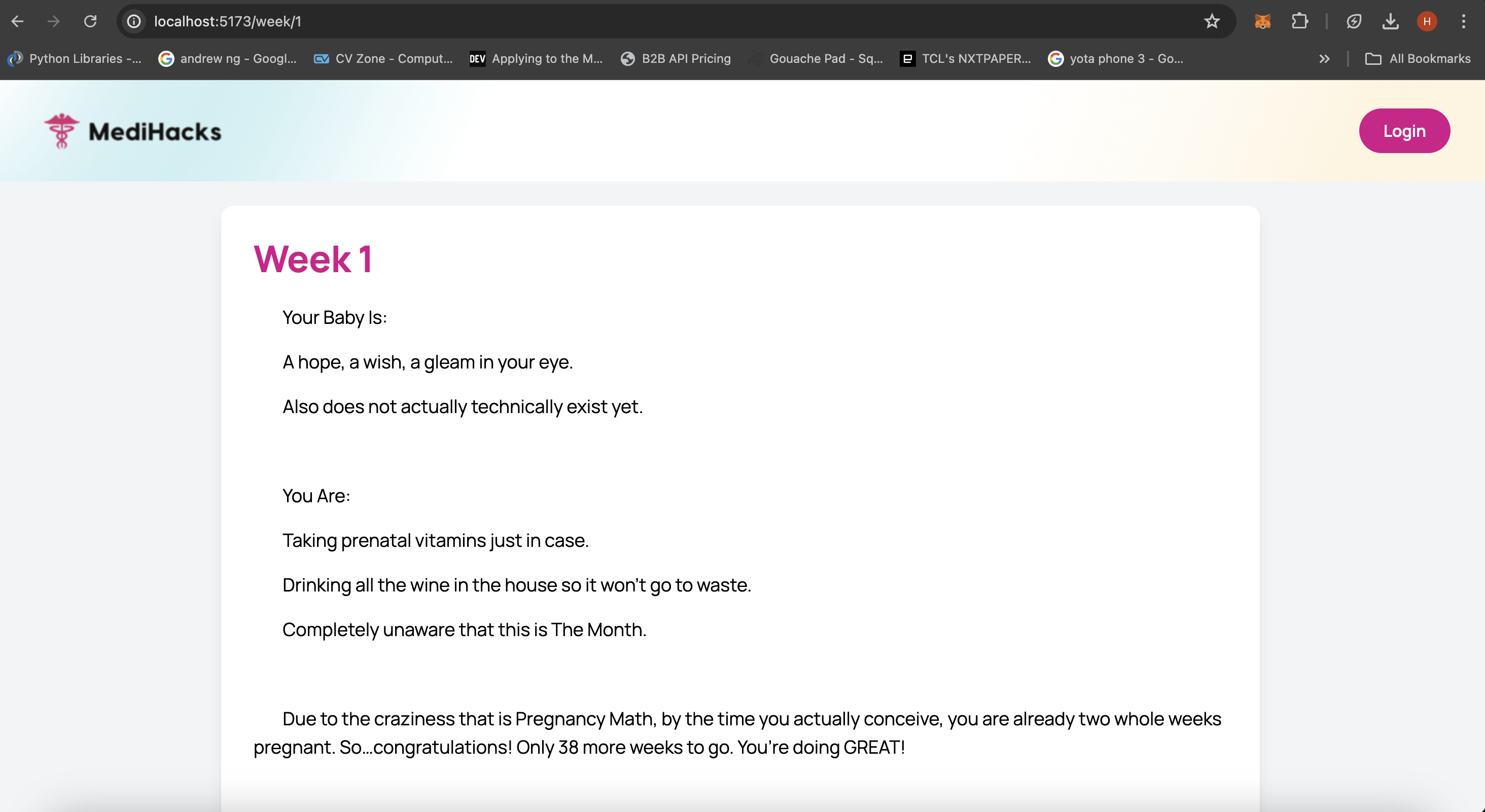This screenshot has height=812, width=1485.
Task: Click the lightning performance icon in toolbar
Action: (x=1354, y=21)
